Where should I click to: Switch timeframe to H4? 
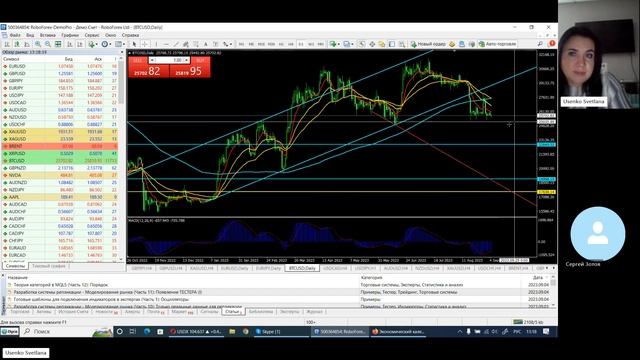[291, 44]
